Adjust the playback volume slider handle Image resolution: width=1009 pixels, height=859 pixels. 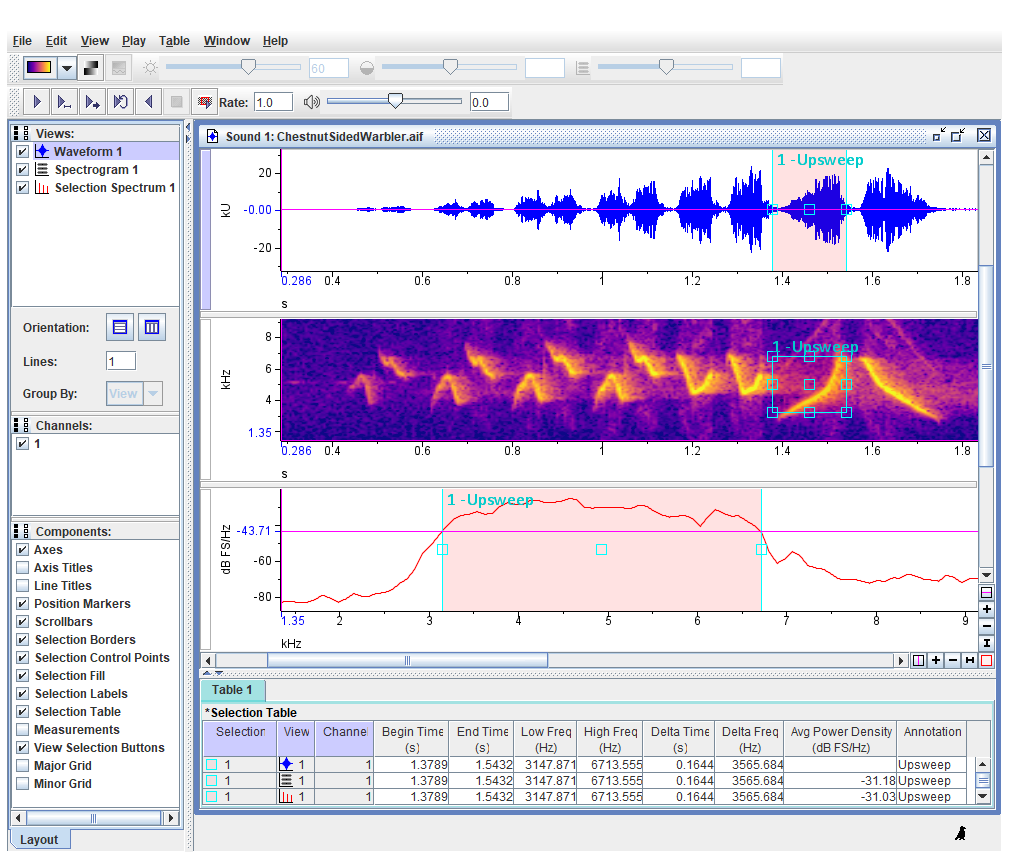395,100
